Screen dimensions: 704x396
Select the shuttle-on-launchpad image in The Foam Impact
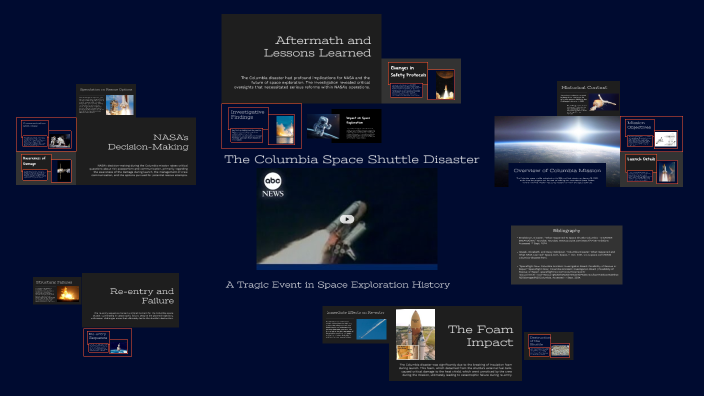415,334
